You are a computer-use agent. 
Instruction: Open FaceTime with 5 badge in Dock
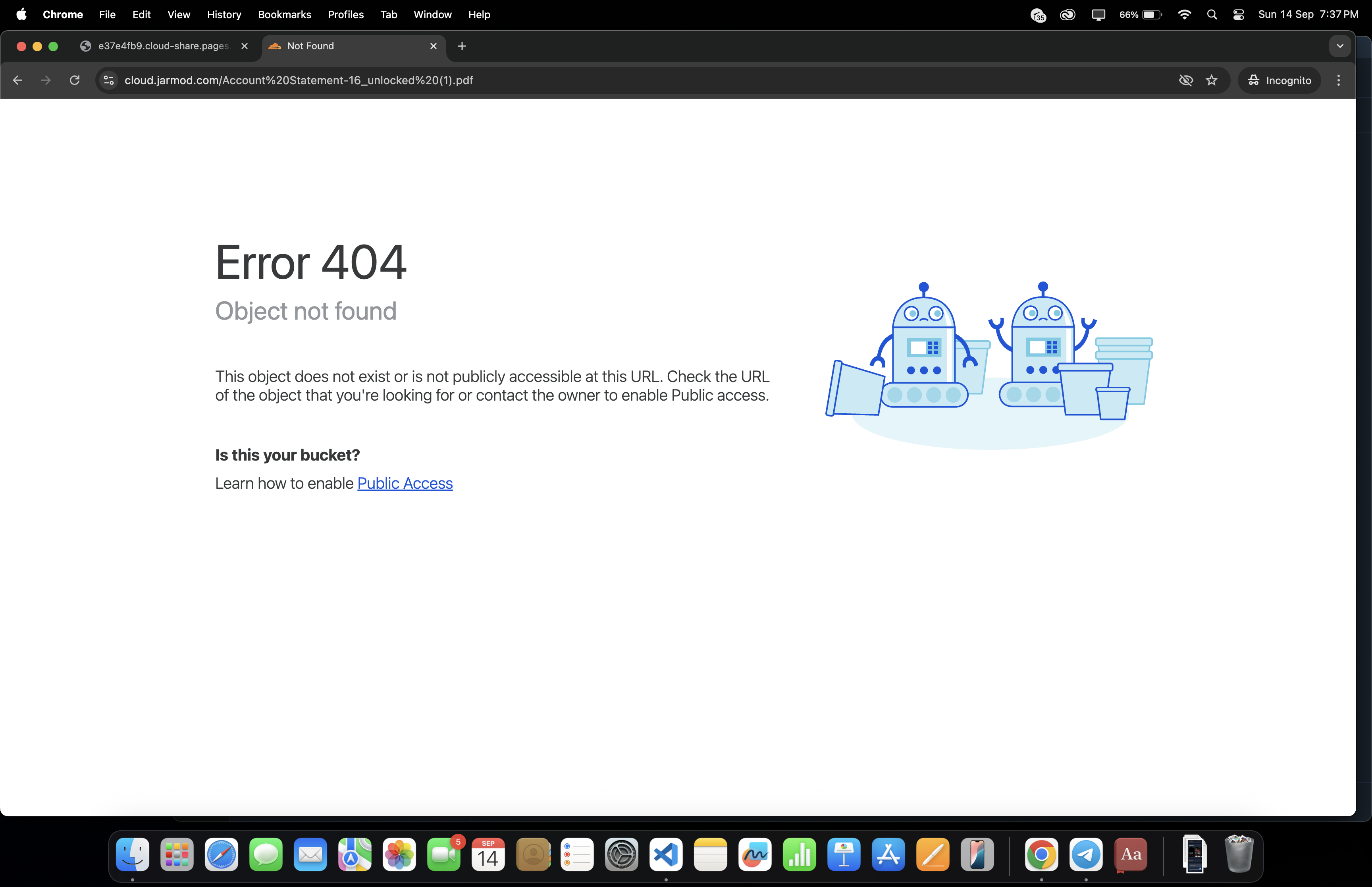tap(444, 854)
